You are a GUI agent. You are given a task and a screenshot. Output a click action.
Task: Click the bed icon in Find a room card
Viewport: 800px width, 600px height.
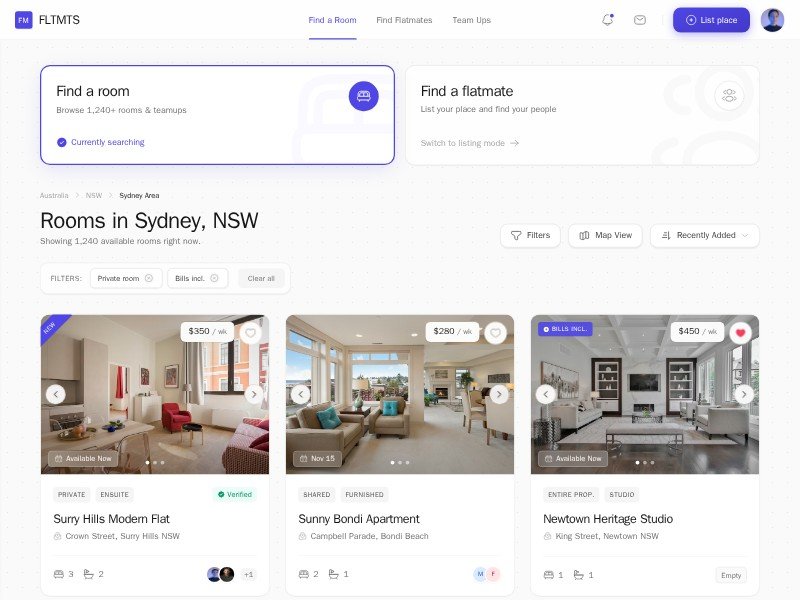pyautogui.click(x=363, y=96)
